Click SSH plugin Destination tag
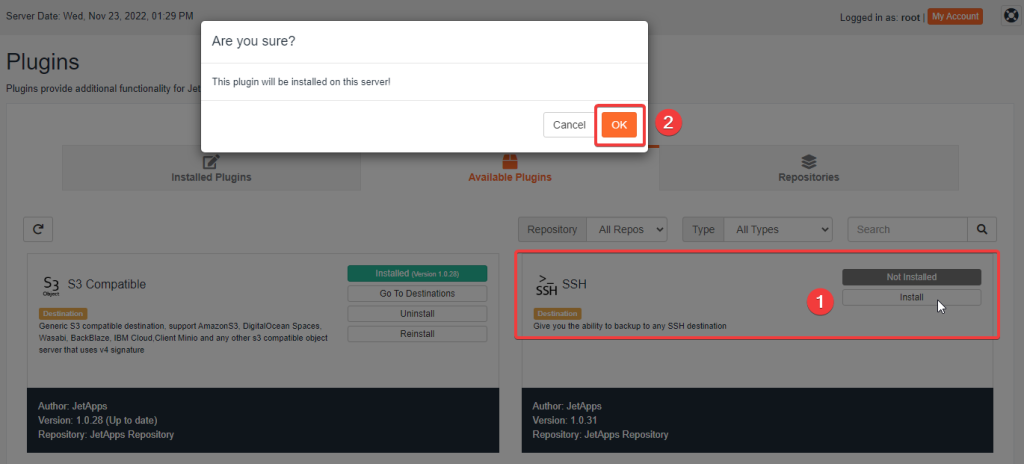 [x=557, y=314]
